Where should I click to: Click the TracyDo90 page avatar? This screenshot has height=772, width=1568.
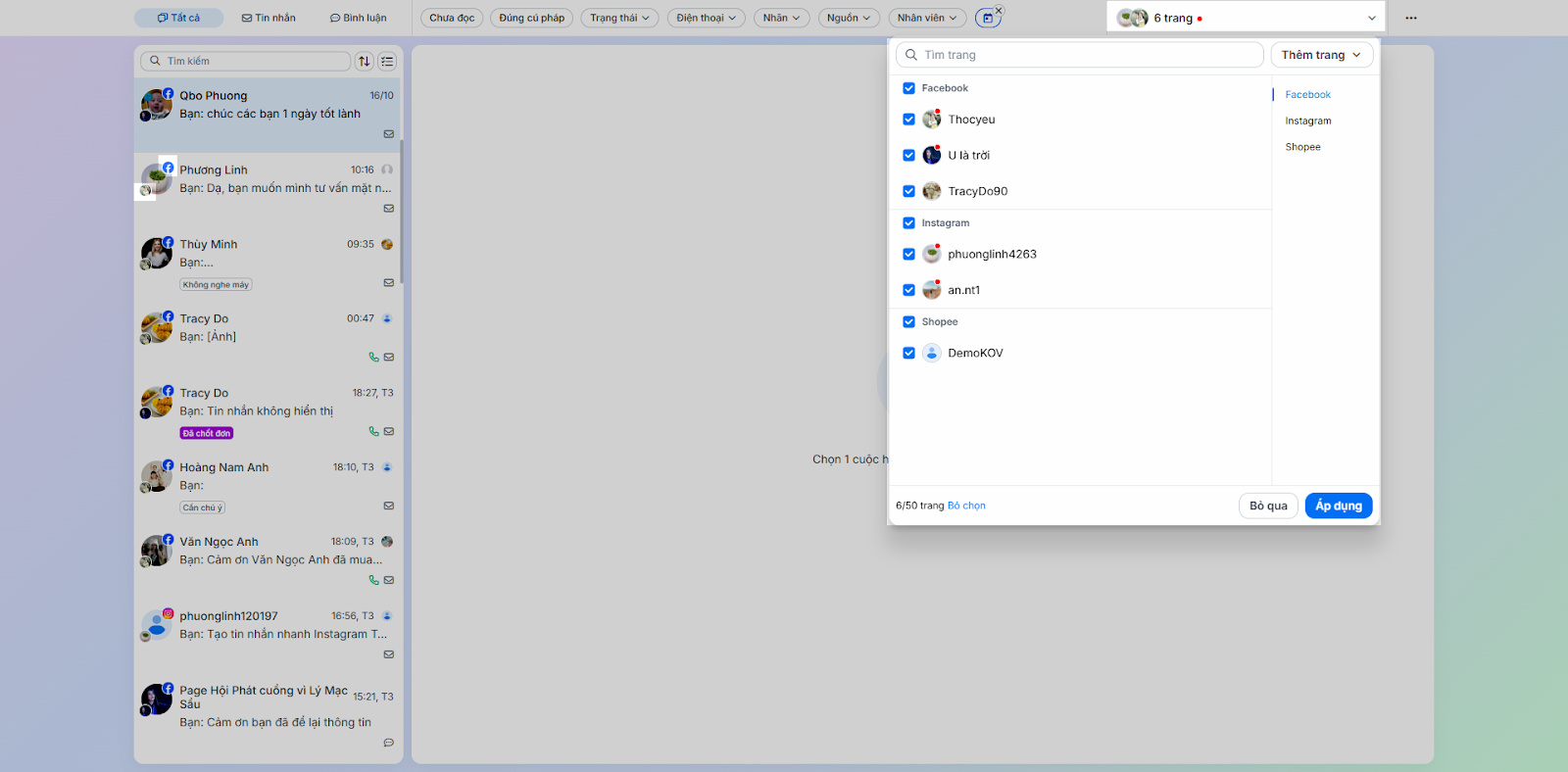click(x=932, y=191)
